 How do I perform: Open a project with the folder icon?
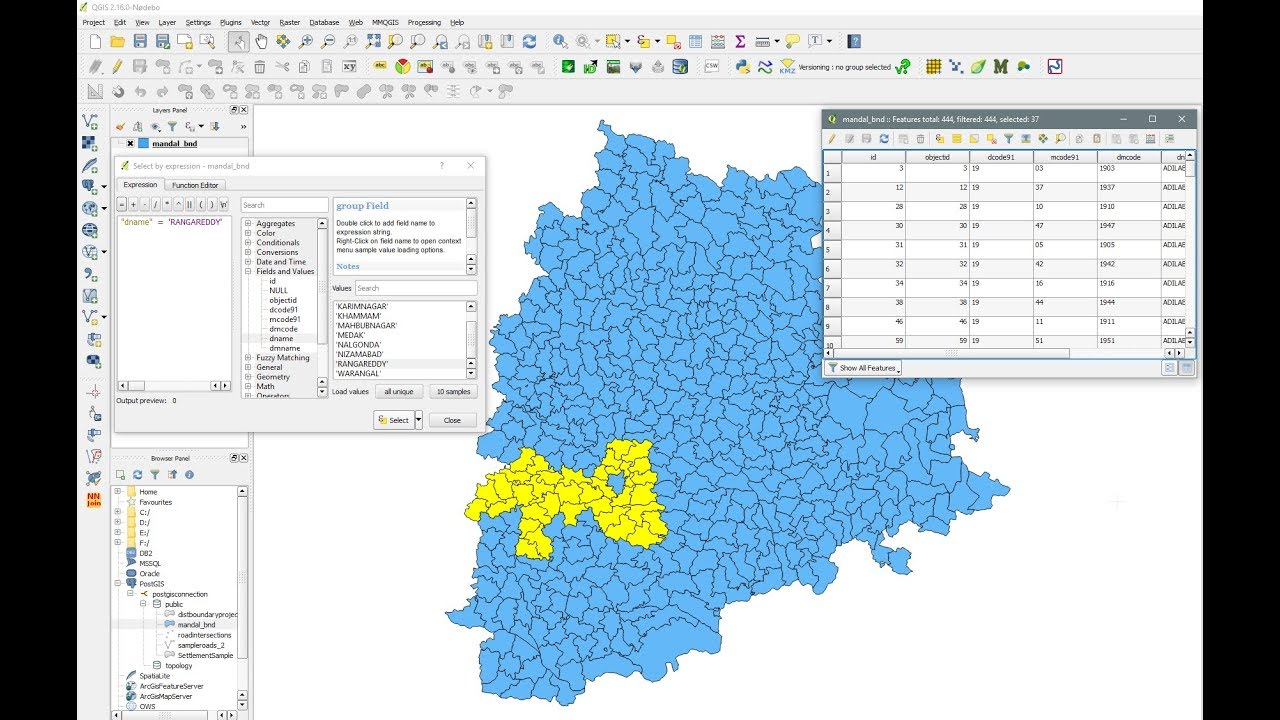point(117,41)
